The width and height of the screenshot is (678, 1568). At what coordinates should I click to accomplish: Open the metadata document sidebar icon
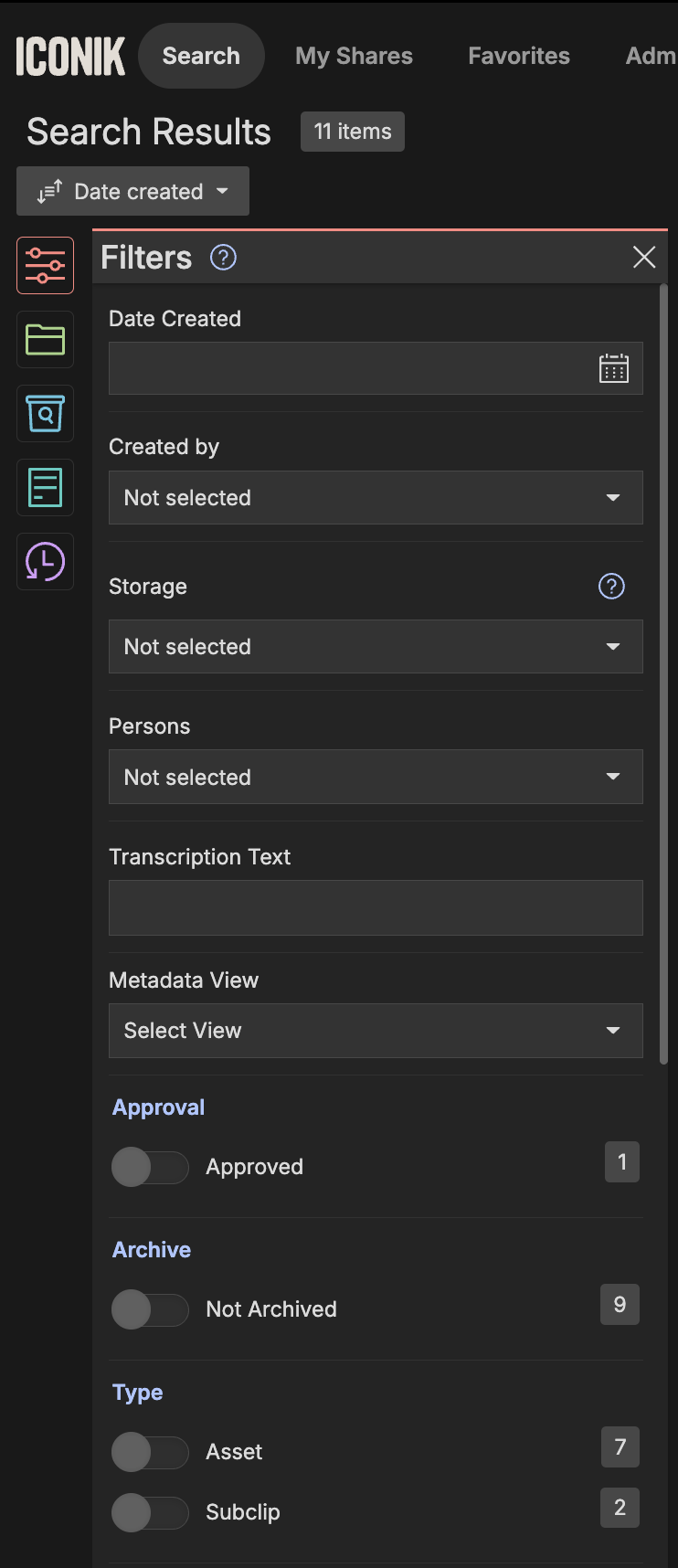(x=45, y=487)
